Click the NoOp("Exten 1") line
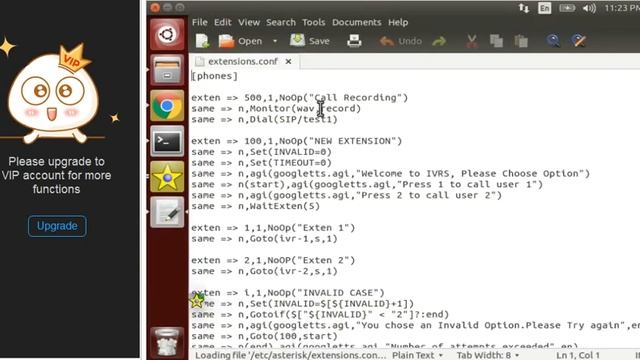The height and width of the screenshot is (360, 640). (273, 227)
